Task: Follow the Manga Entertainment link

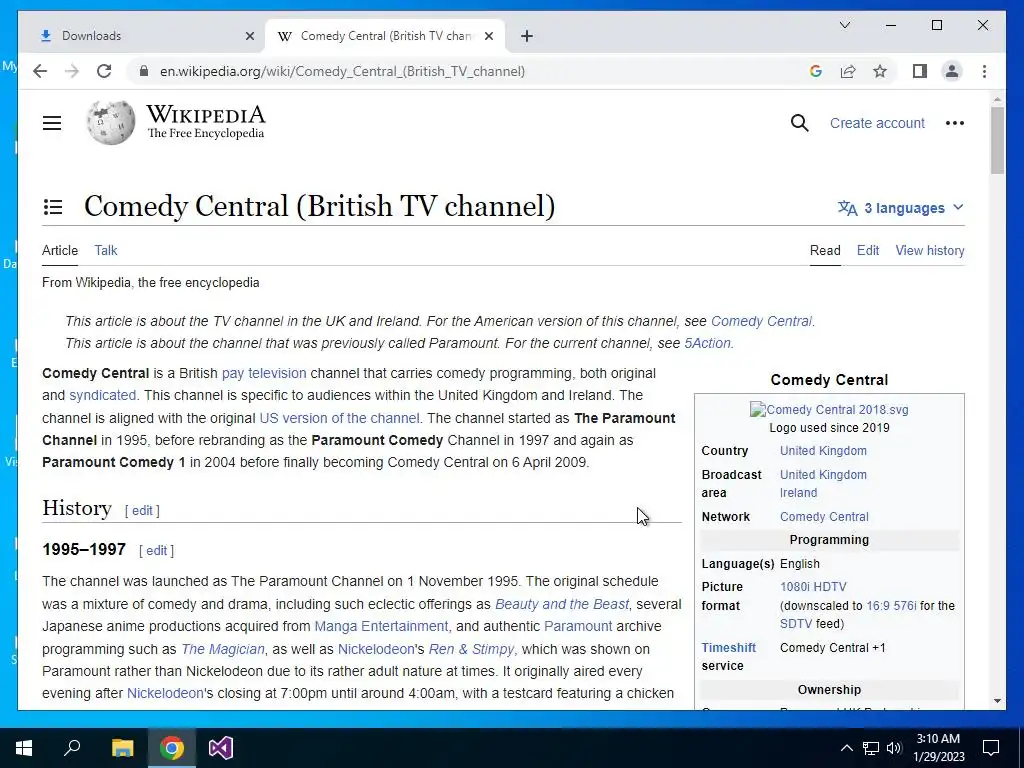Action: 381,626
